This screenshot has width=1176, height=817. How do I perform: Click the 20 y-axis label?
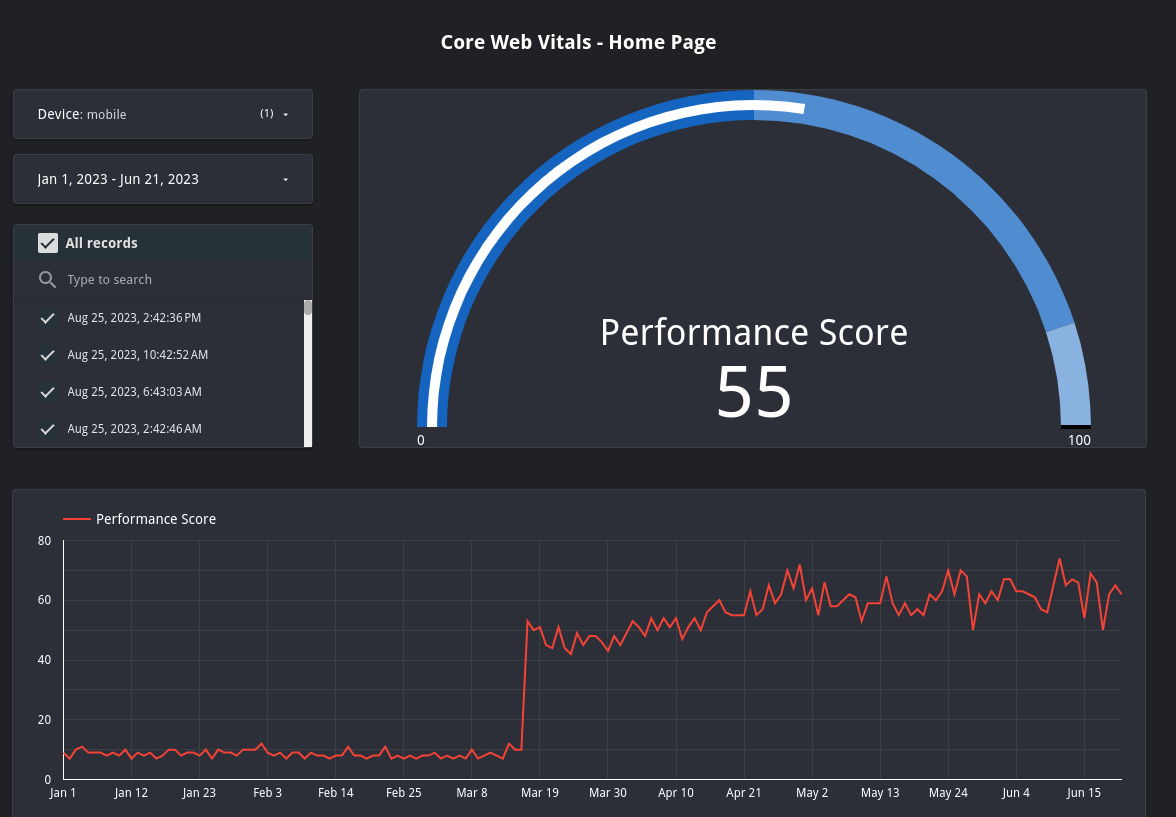[44, 720]
